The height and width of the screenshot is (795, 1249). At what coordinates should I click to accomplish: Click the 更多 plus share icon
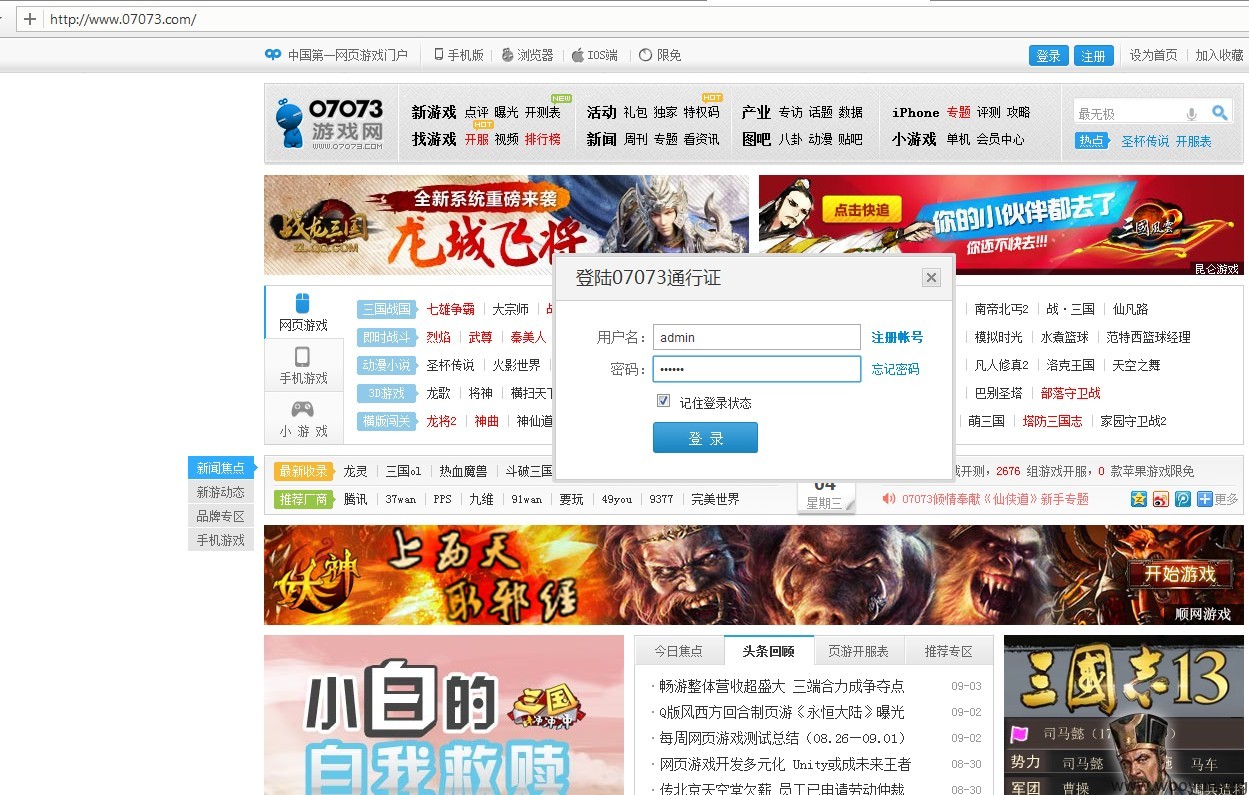pos(1205,499)
